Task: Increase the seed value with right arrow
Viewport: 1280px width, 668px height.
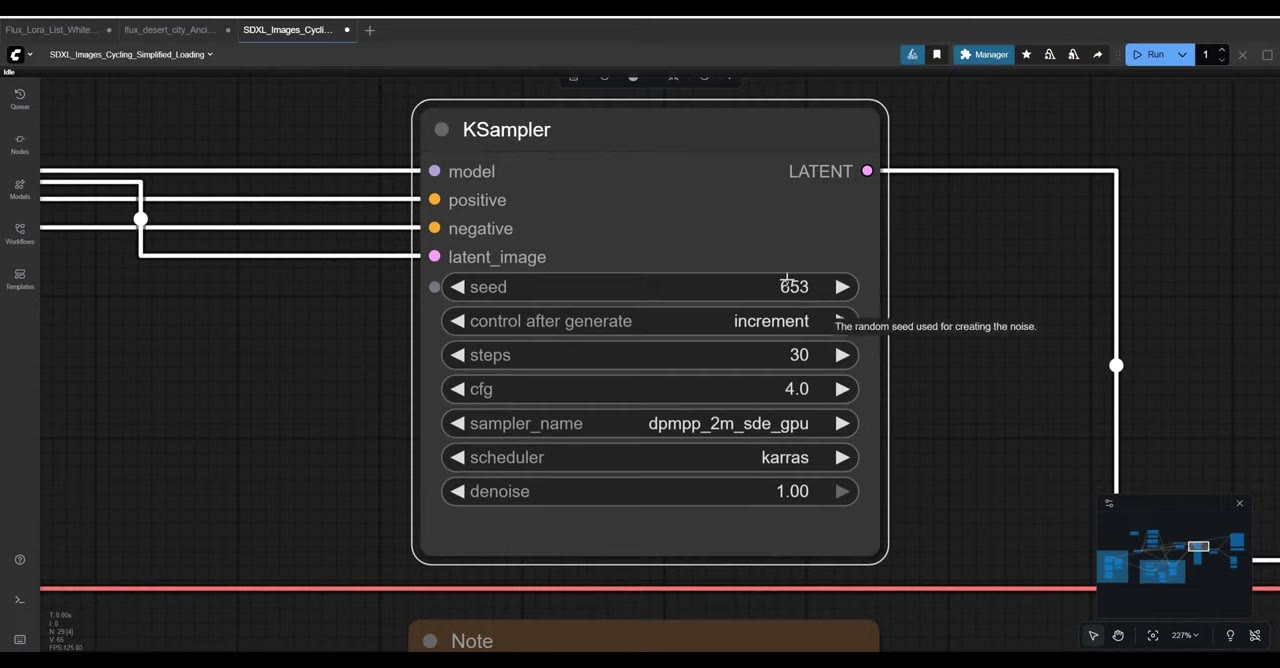Action: tap(842, 287)
